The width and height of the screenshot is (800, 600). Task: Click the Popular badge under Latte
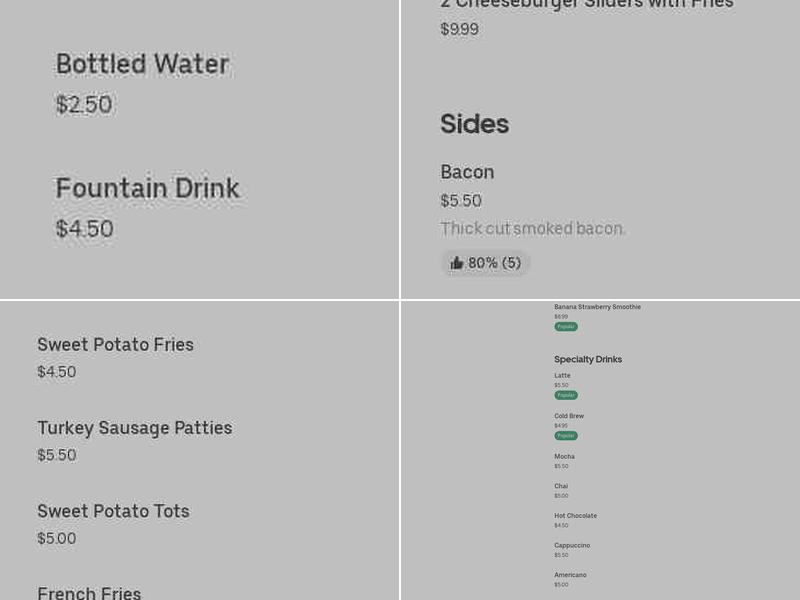(x=566, y=395)
